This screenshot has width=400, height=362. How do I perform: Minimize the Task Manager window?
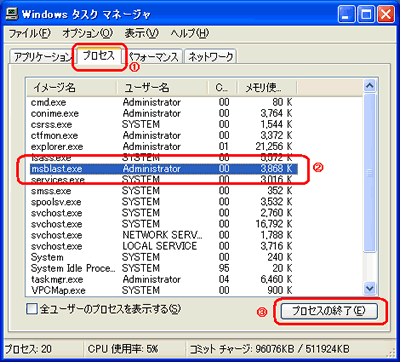point(346,15)
